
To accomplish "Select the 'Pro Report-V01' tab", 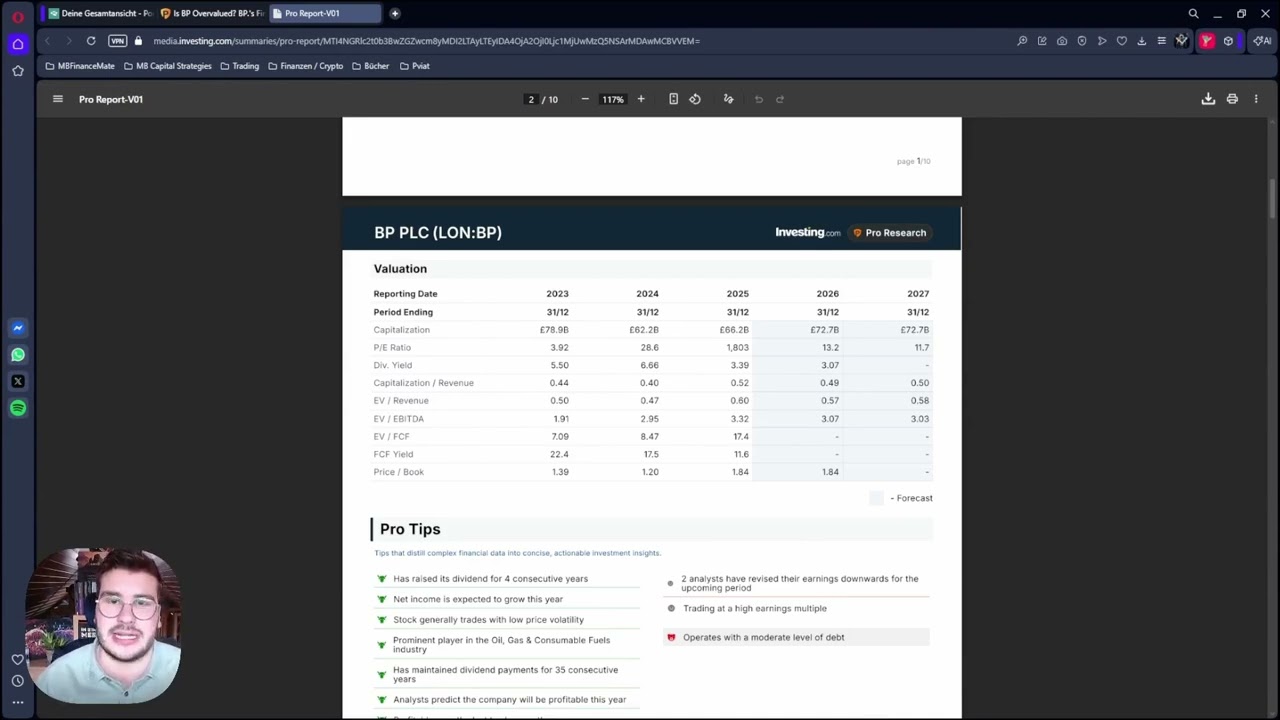I will [x=324, y=13].
